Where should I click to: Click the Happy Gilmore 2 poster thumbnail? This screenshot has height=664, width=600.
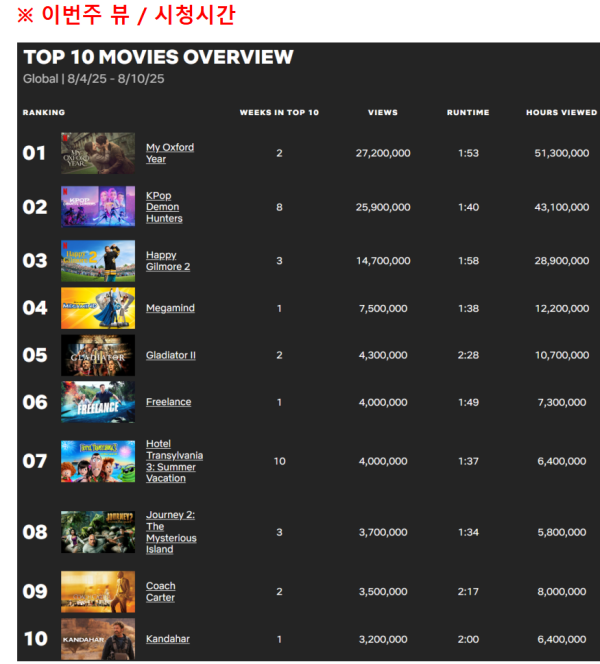coord(98,260)
